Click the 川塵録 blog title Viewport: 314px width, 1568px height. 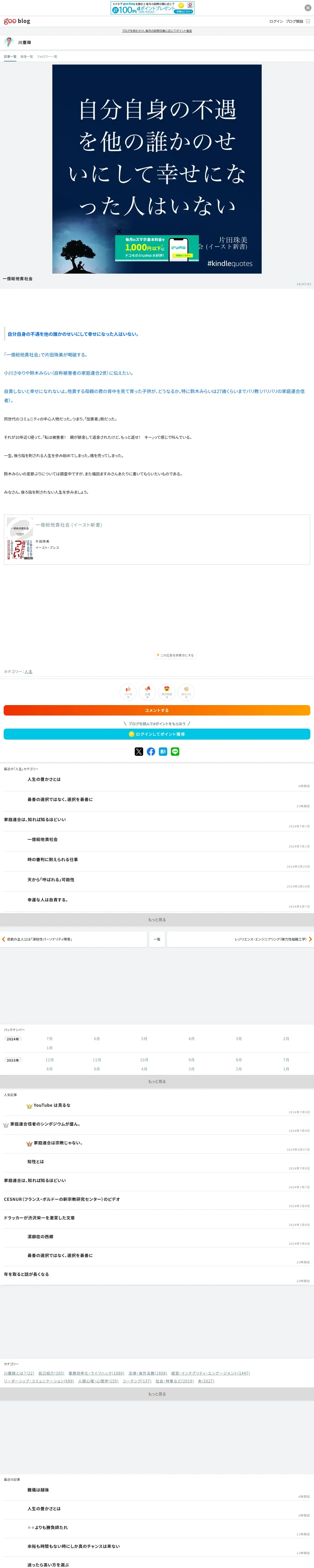(24, 43)
